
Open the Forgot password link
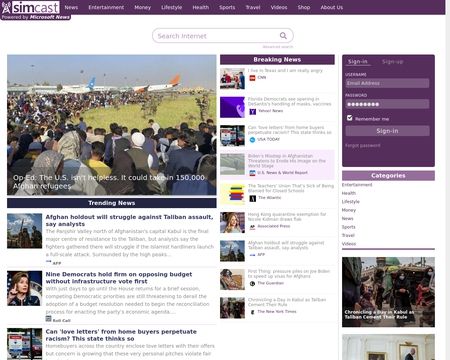click(x=362, y=145)
